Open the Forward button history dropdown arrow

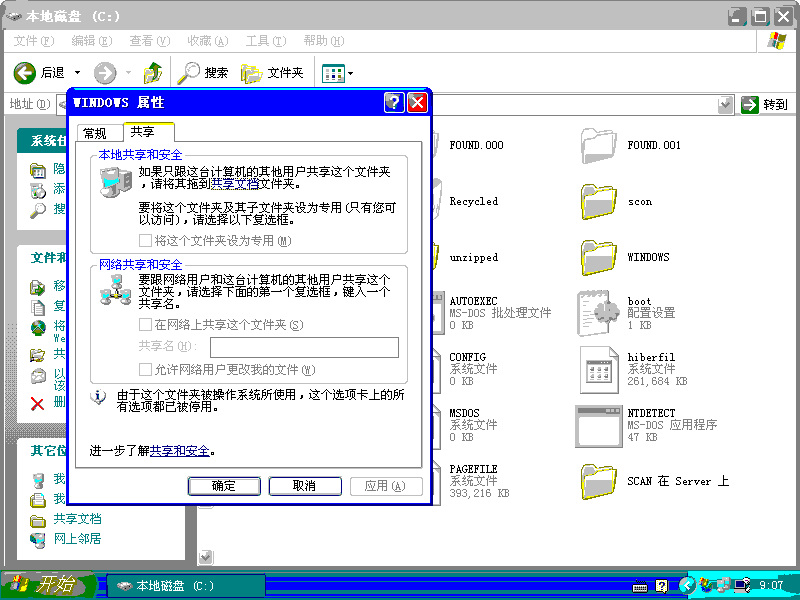coord(129,73)
